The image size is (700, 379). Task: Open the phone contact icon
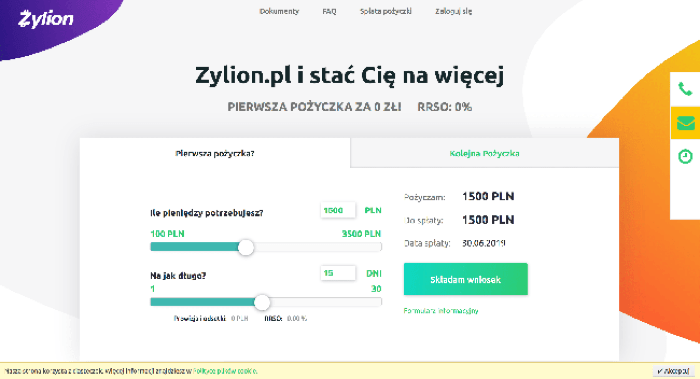point(685,89)
